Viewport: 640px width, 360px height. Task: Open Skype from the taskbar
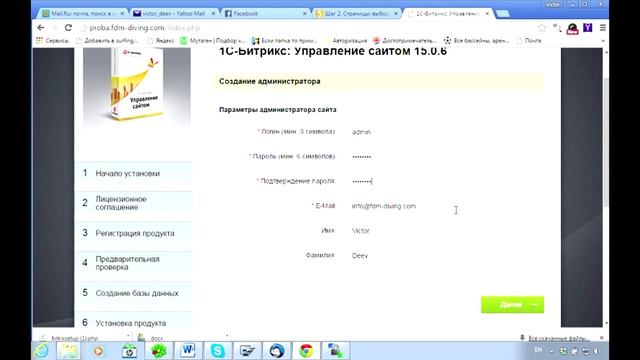218,351
